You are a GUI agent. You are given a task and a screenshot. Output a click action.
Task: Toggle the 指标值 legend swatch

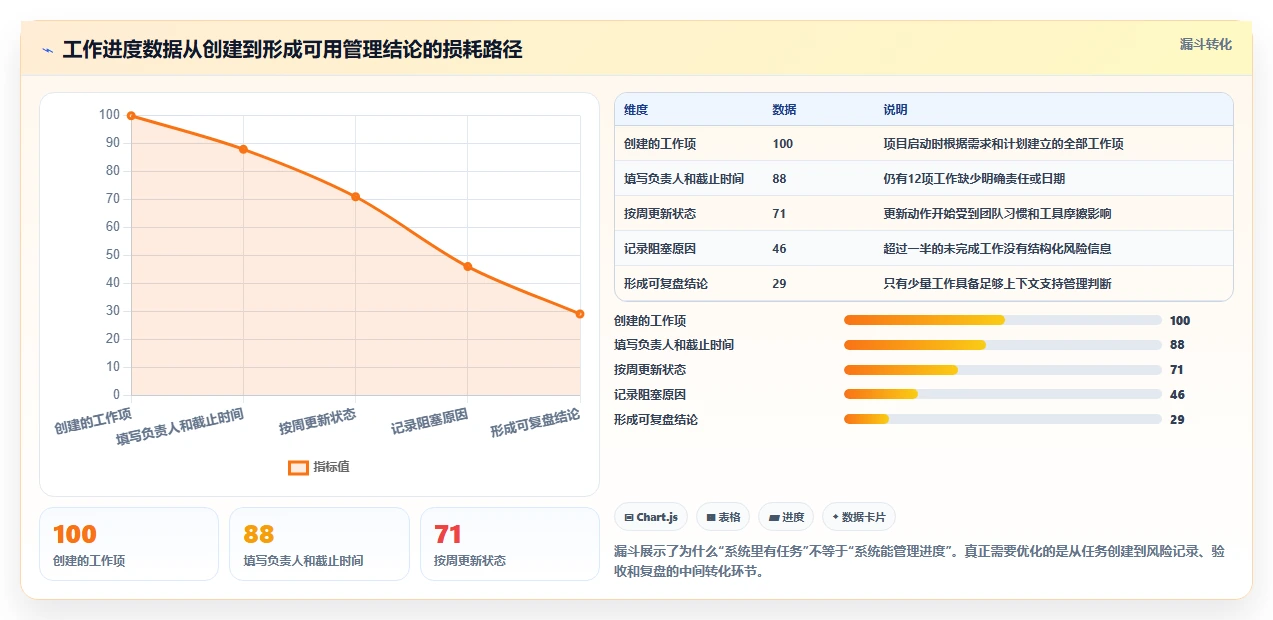[298, 467]
